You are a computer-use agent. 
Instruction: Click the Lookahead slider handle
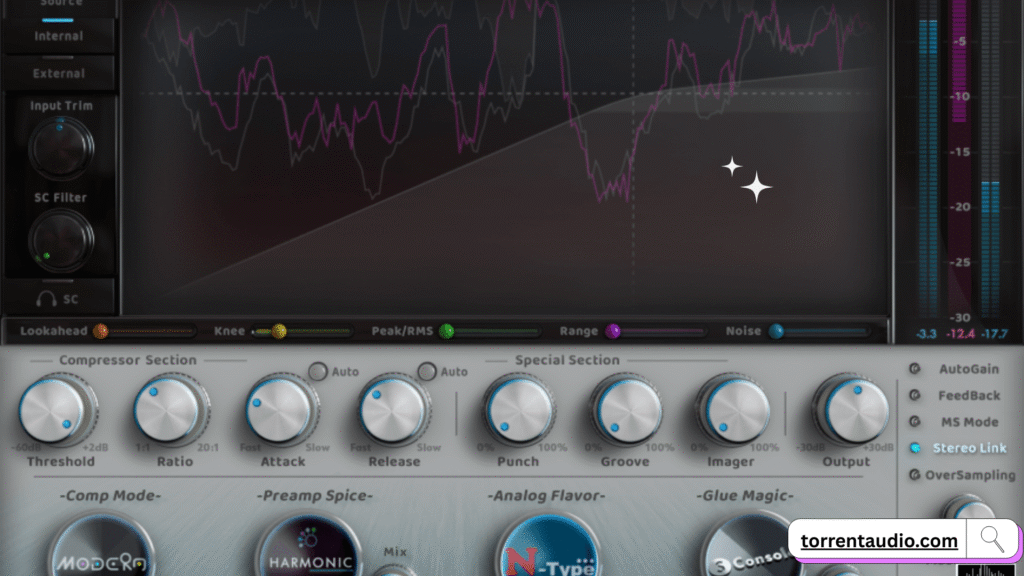pyautogui.click(x=100, y=331)
